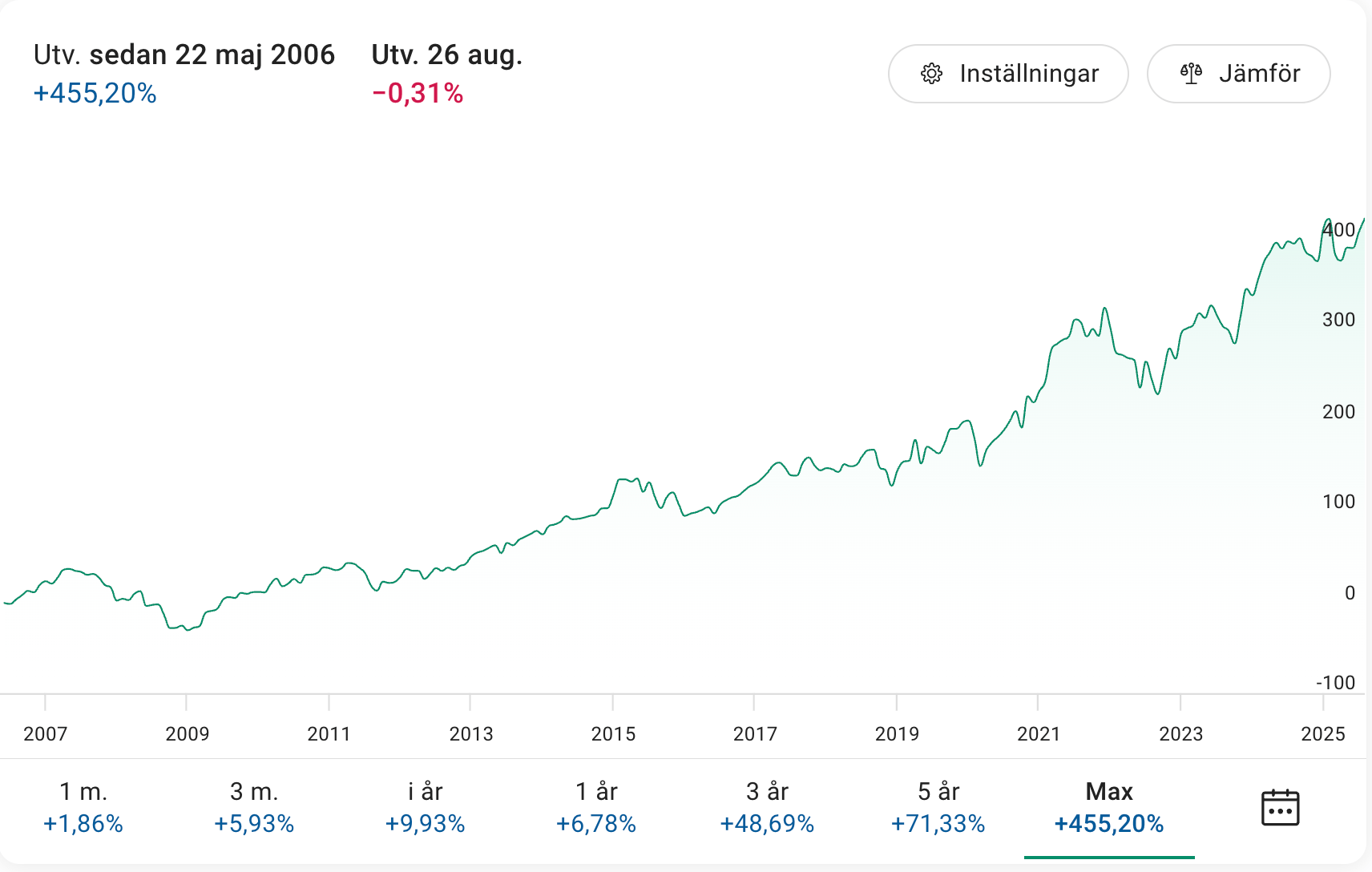Choose the i år period tab
The height and width of the screenshot is (872, 1372).
[x=425, y=807]
